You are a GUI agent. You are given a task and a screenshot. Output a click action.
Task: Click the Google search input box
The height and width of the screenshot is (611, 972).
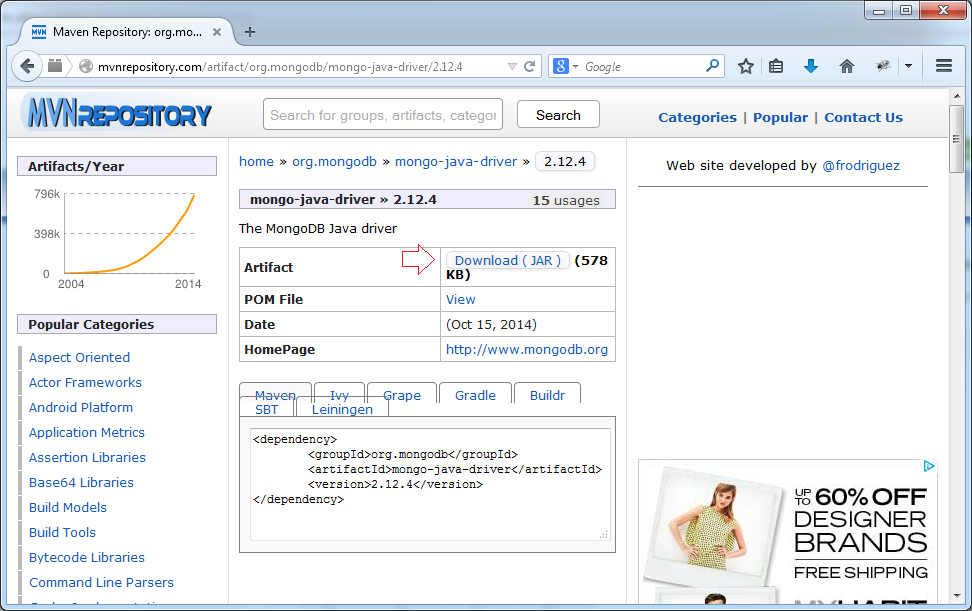coord(642,66)
